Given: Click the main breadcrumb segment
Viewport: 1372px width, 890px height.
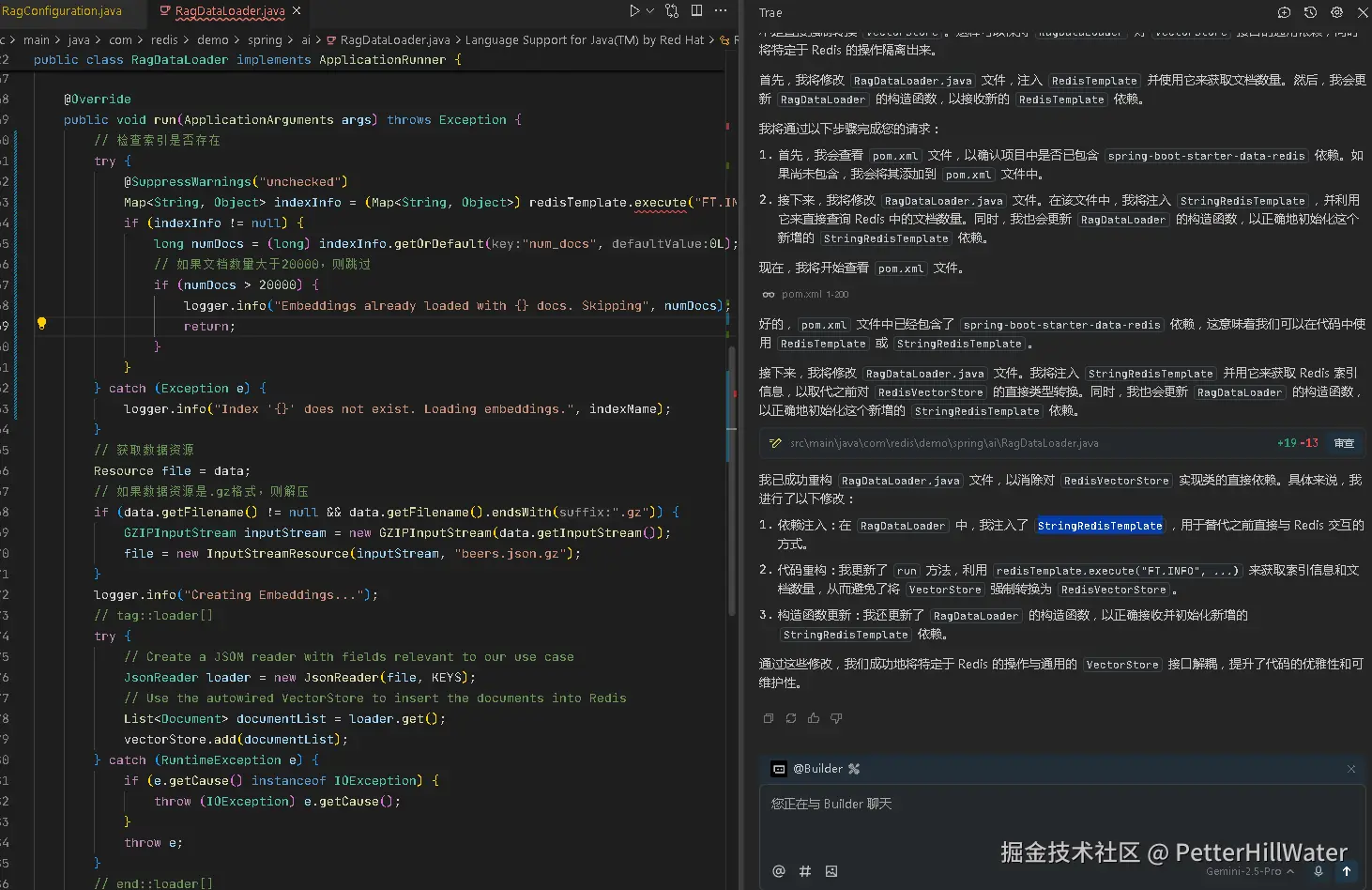Looking at the screenshot, I should coord(37,40).
